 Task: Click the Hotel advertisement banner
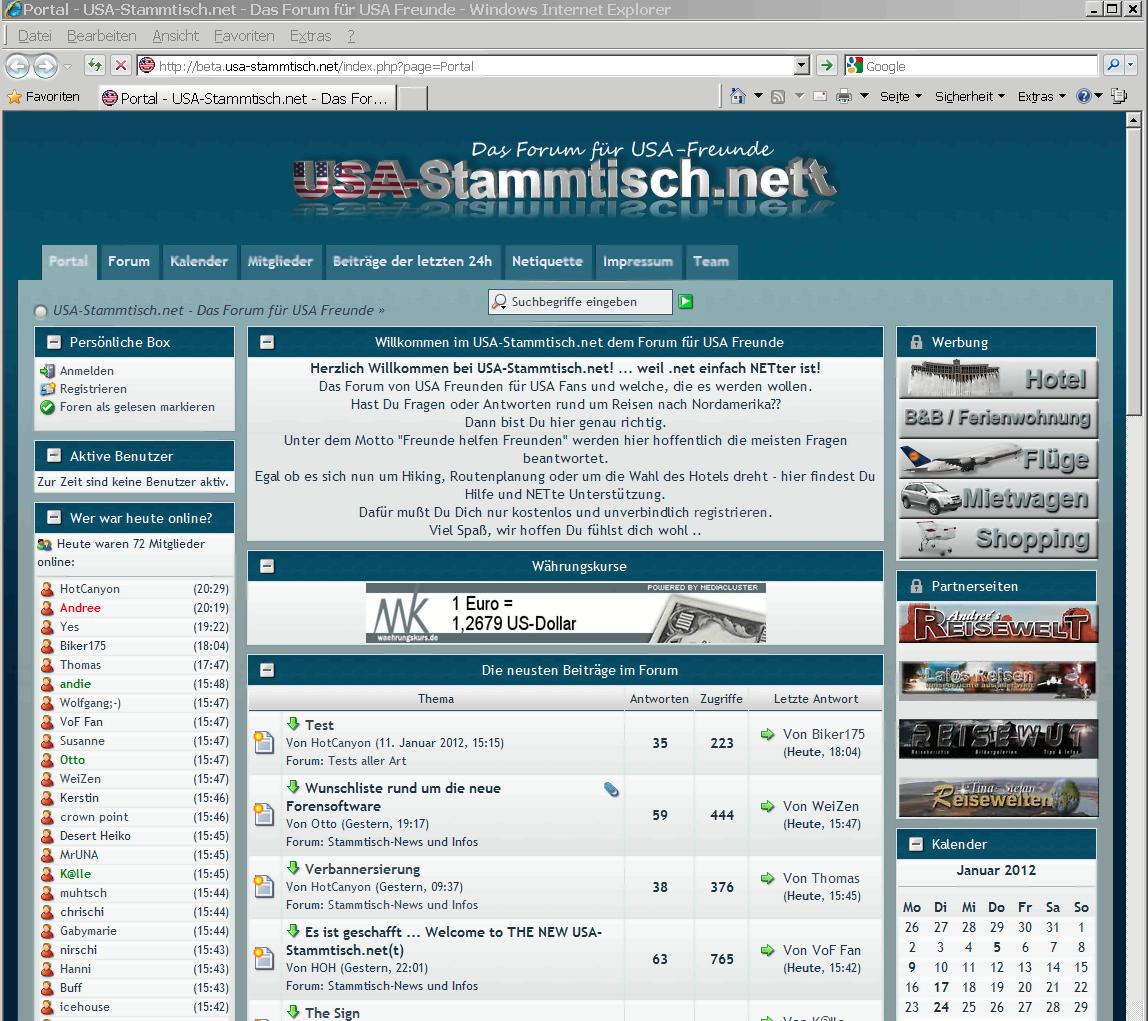[997, 379]
